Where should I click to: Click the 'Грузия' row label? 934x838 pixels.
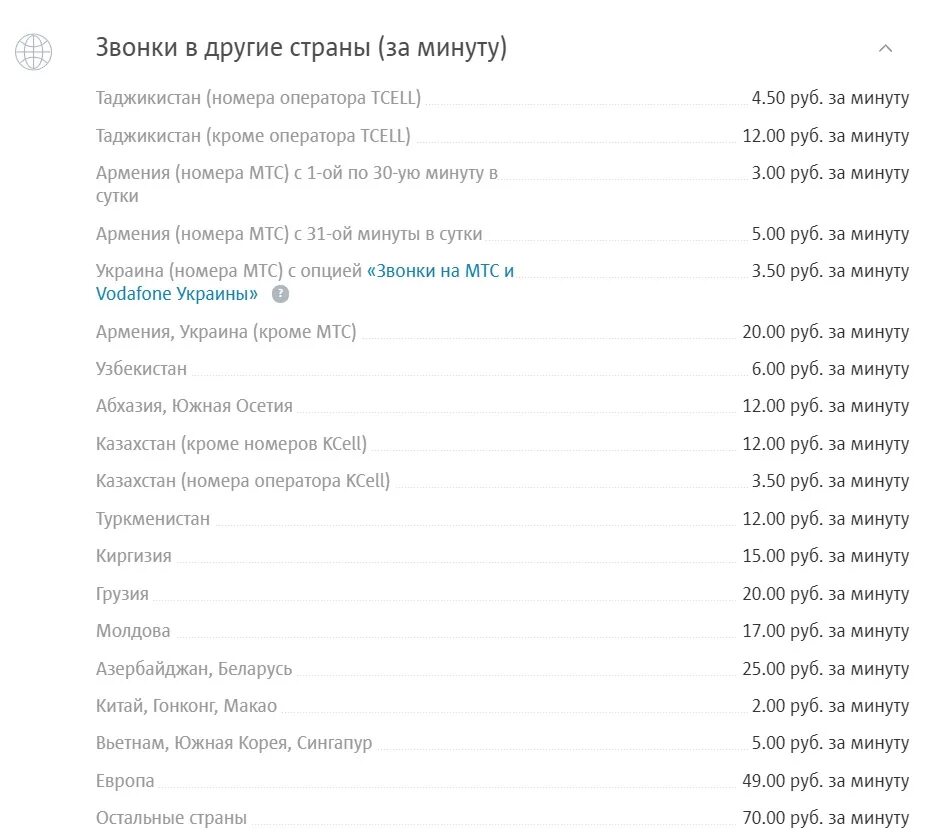coord(122,594)
